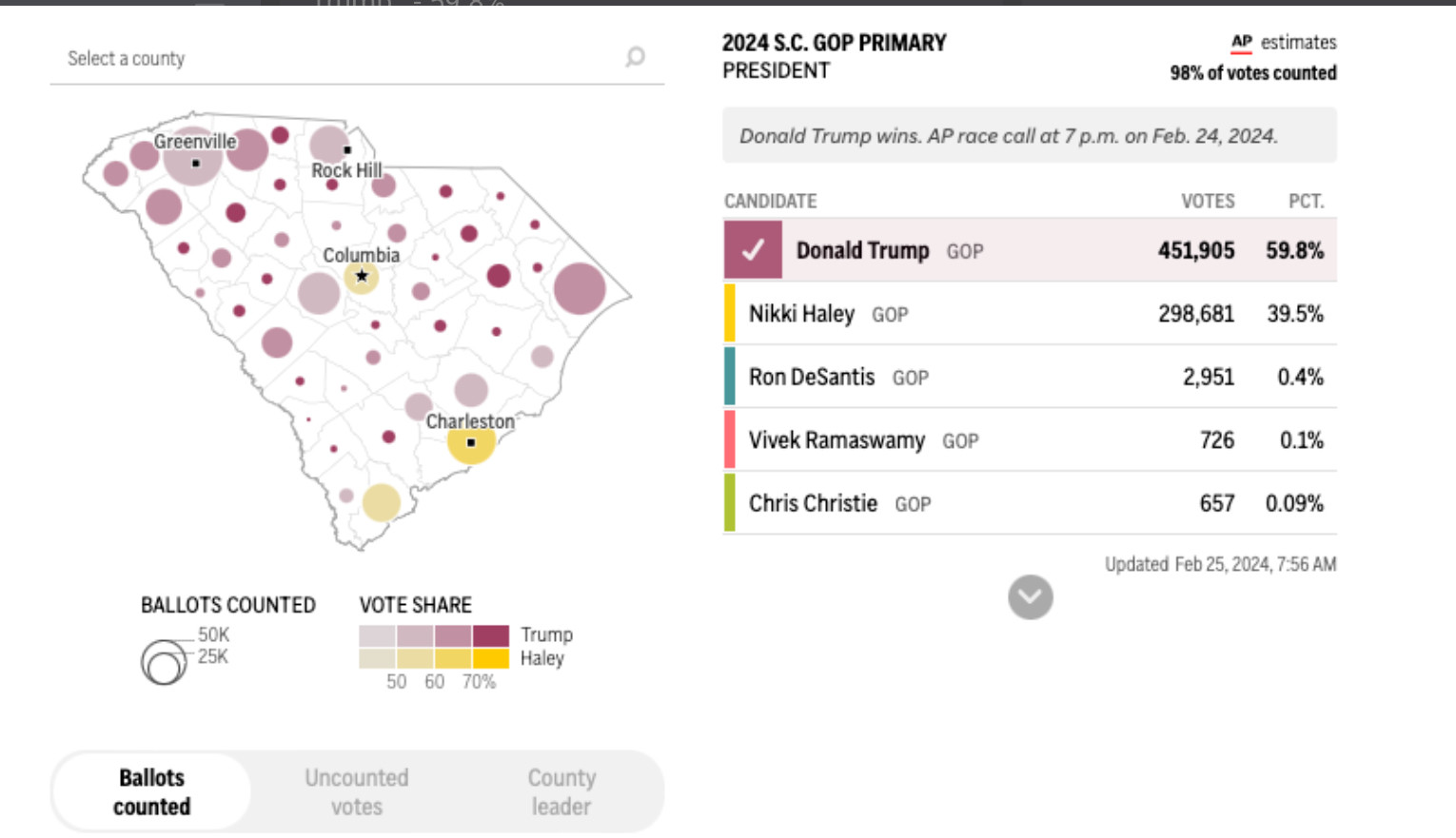Switch to County leader view
1456x838 pixels.
click(x=561, y=791)
